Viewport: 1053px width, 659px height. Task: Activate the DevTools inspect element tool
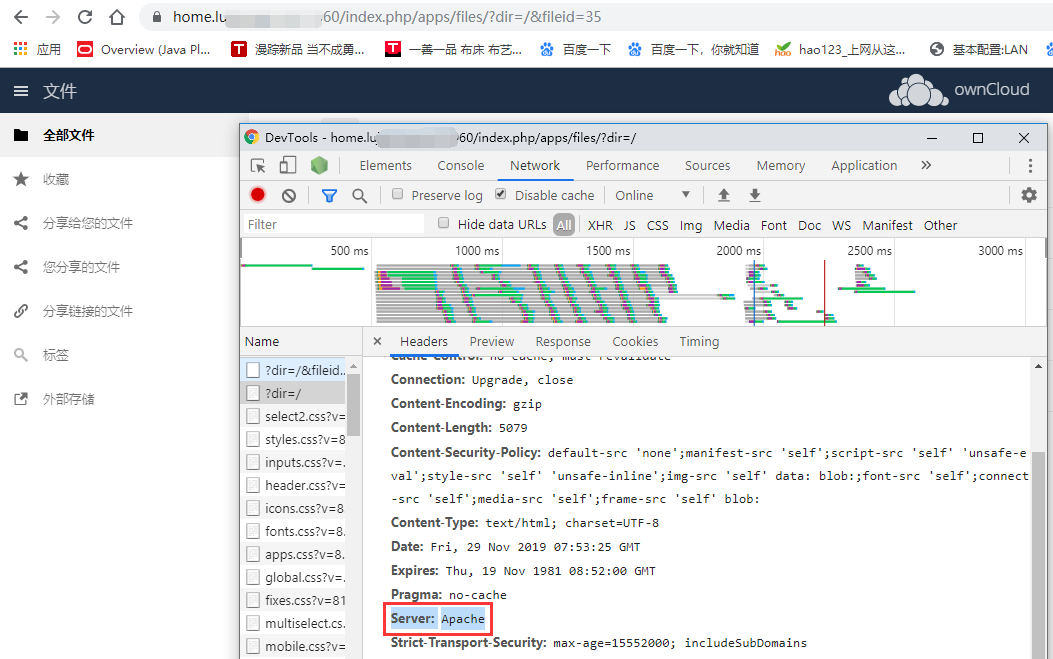258,165
